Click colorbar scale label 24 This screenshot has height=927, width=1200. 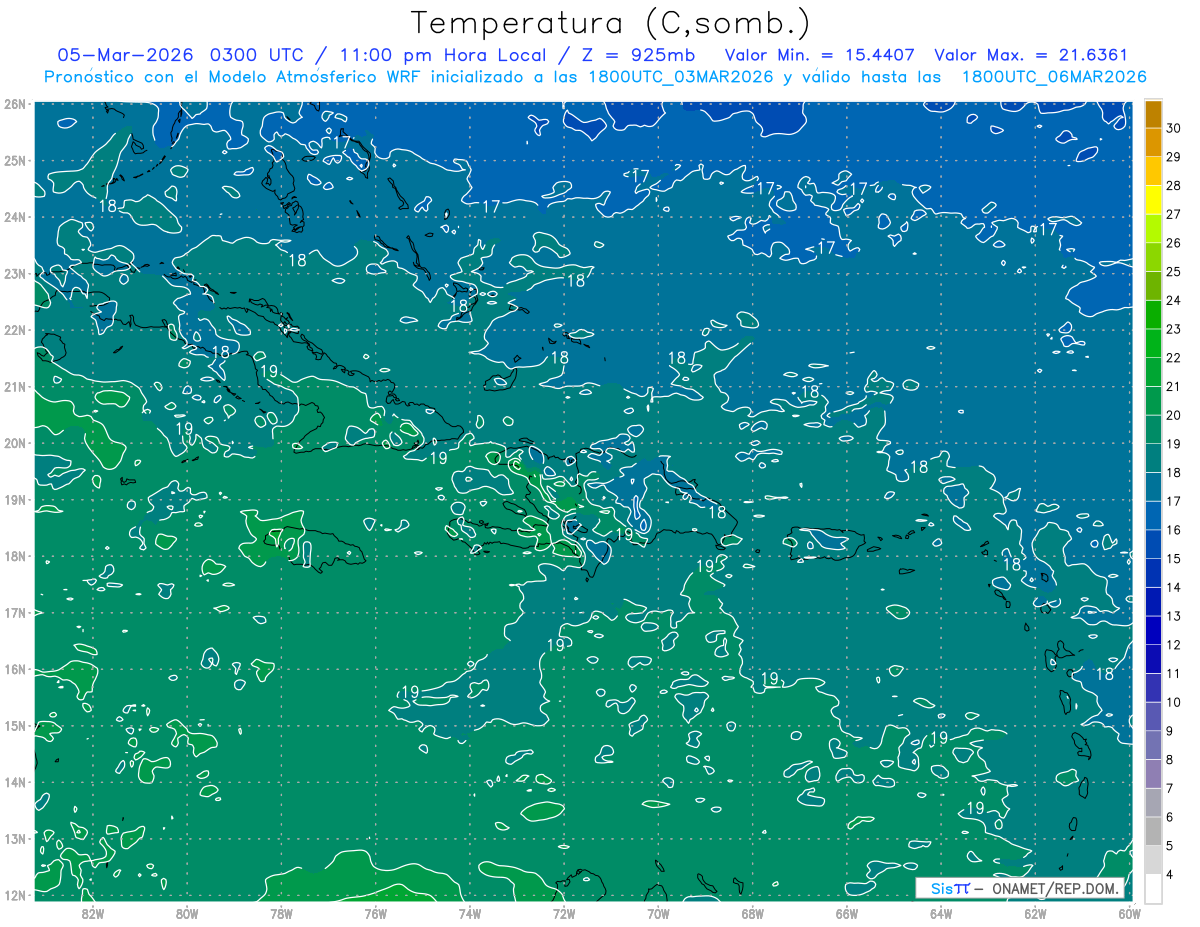tap(1173, 300)
